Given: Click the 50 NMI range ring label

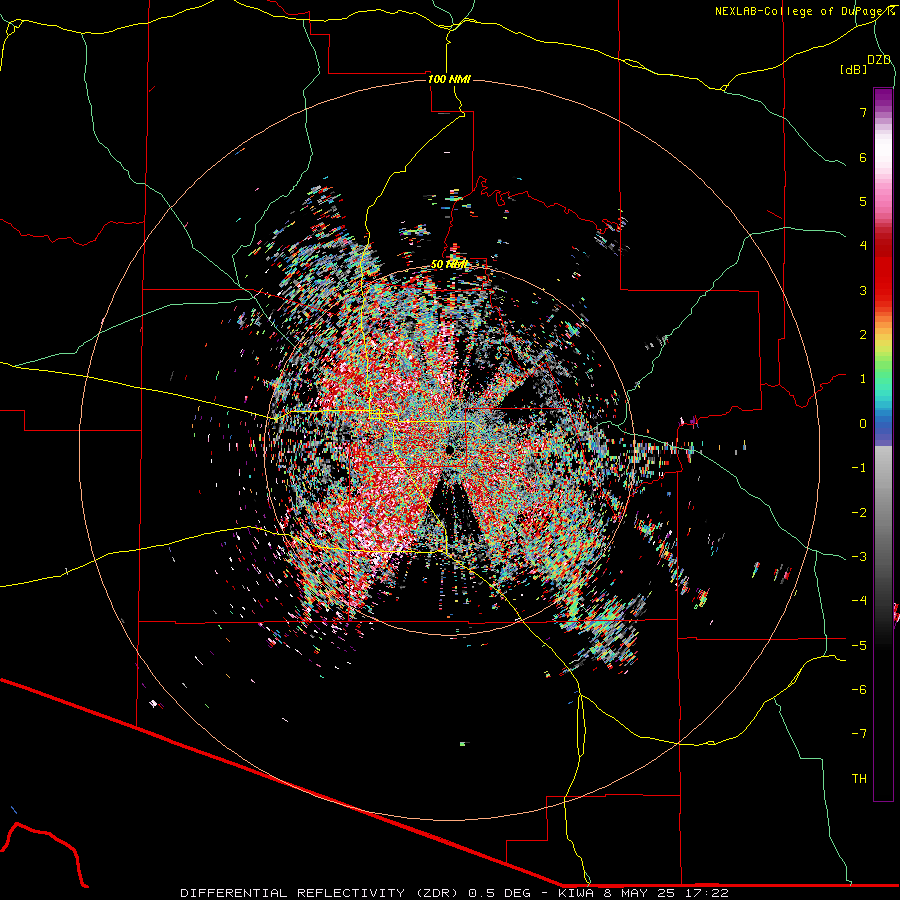Looking at the screenshot, I should 449,264.
